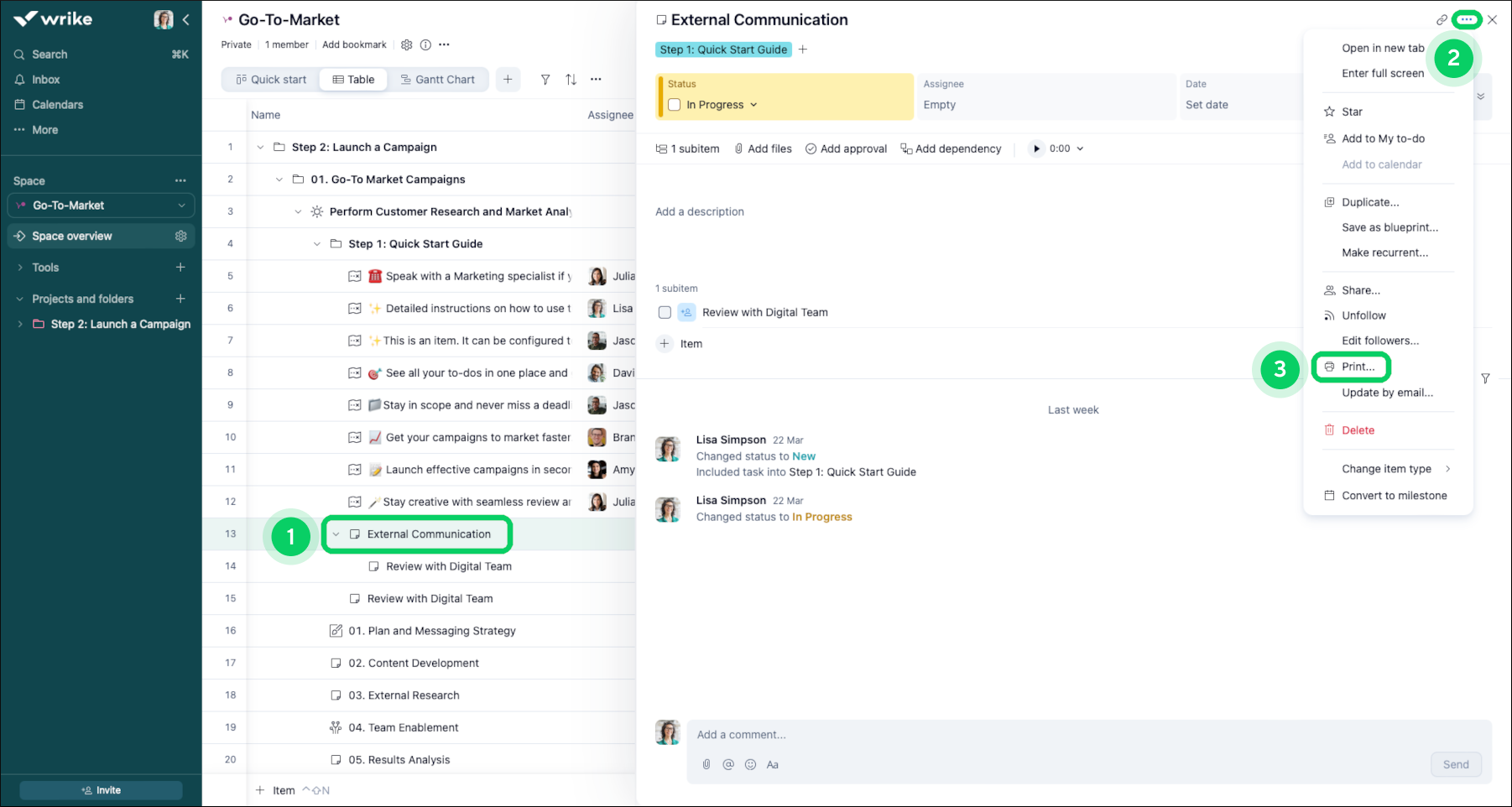Collapse the left sidebar with the arrow icon
The width and height of the screenshot is (1512, 807).
point(185,19)
